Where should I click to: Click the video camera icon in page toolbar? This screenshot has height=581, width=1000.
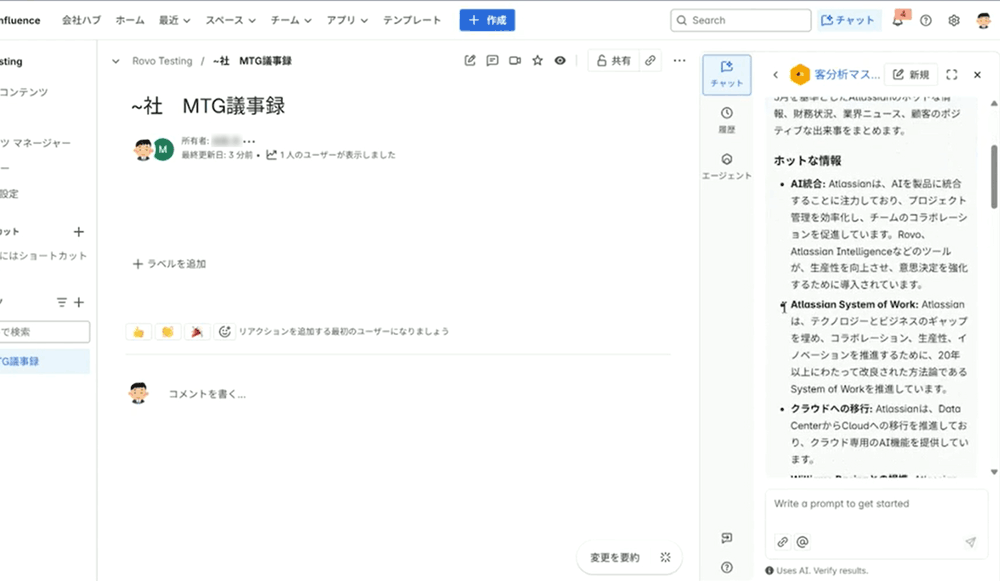tap(515, 61)
